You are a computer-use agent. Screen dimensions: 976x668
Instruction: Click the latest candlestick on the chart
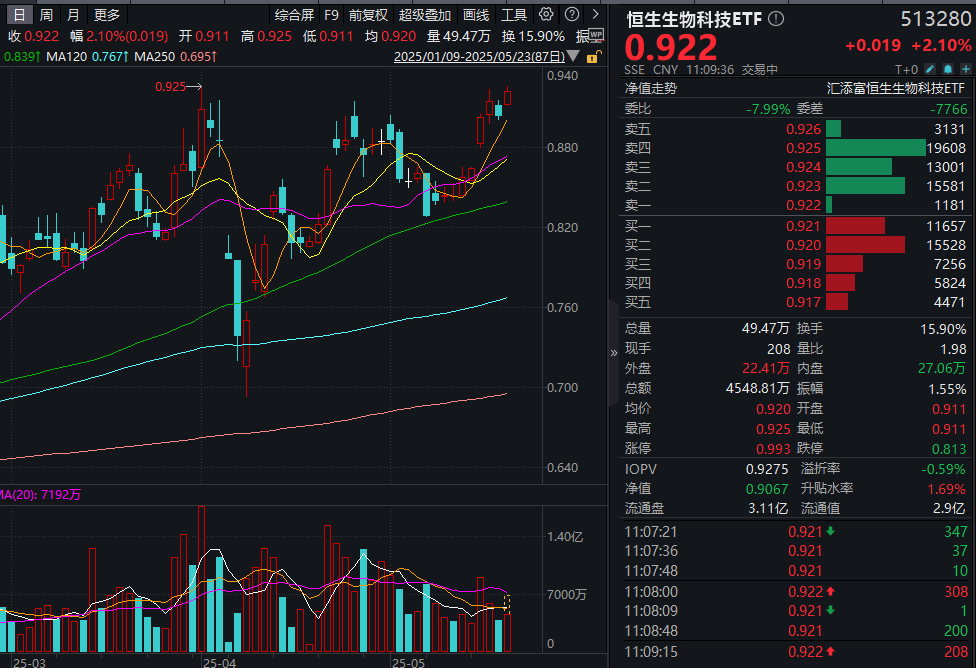(x=508, y=96)
